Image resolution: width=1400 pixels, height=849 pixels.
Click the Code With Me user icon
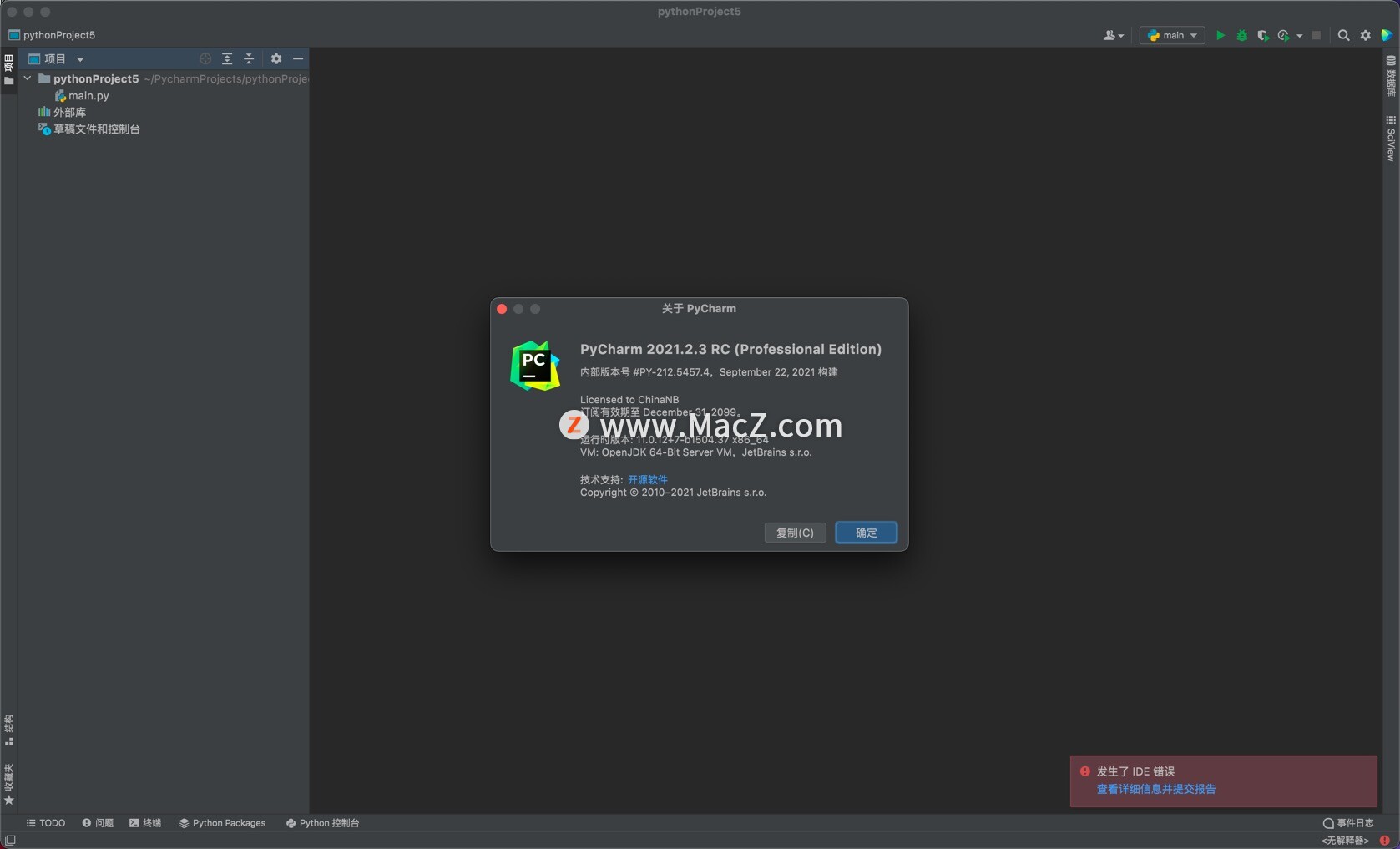(1113, 36)
